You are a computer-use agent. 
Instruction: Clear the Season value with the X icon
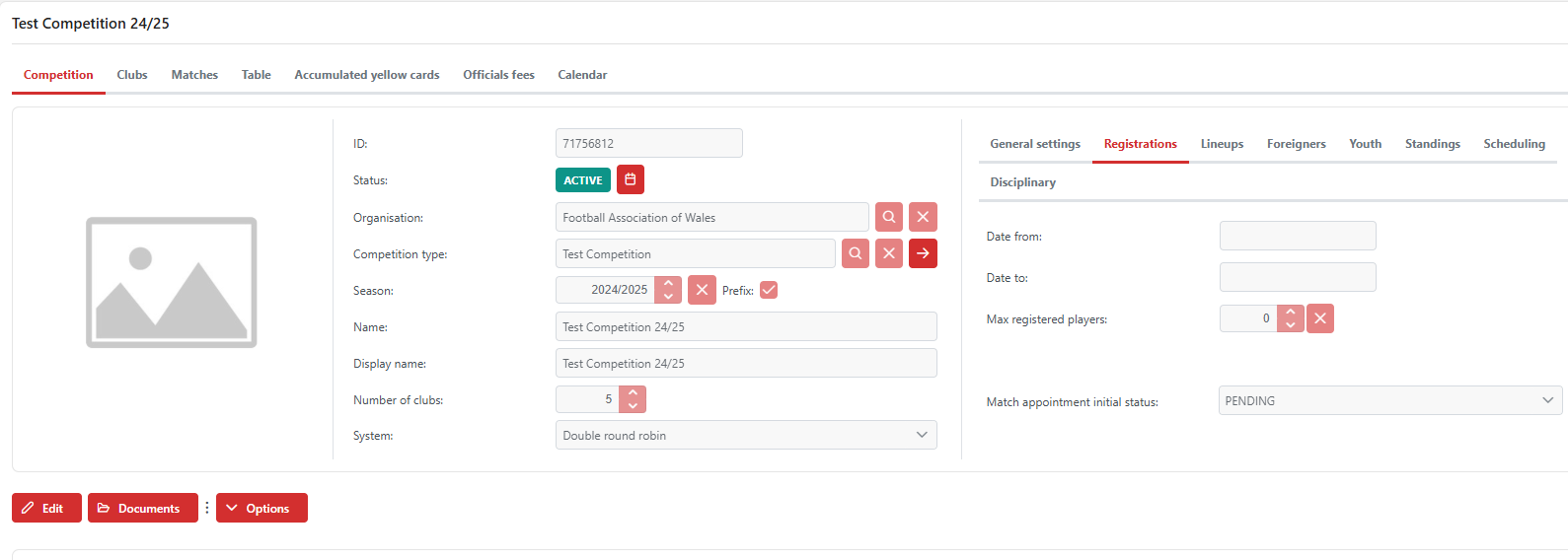click(702, 290)
